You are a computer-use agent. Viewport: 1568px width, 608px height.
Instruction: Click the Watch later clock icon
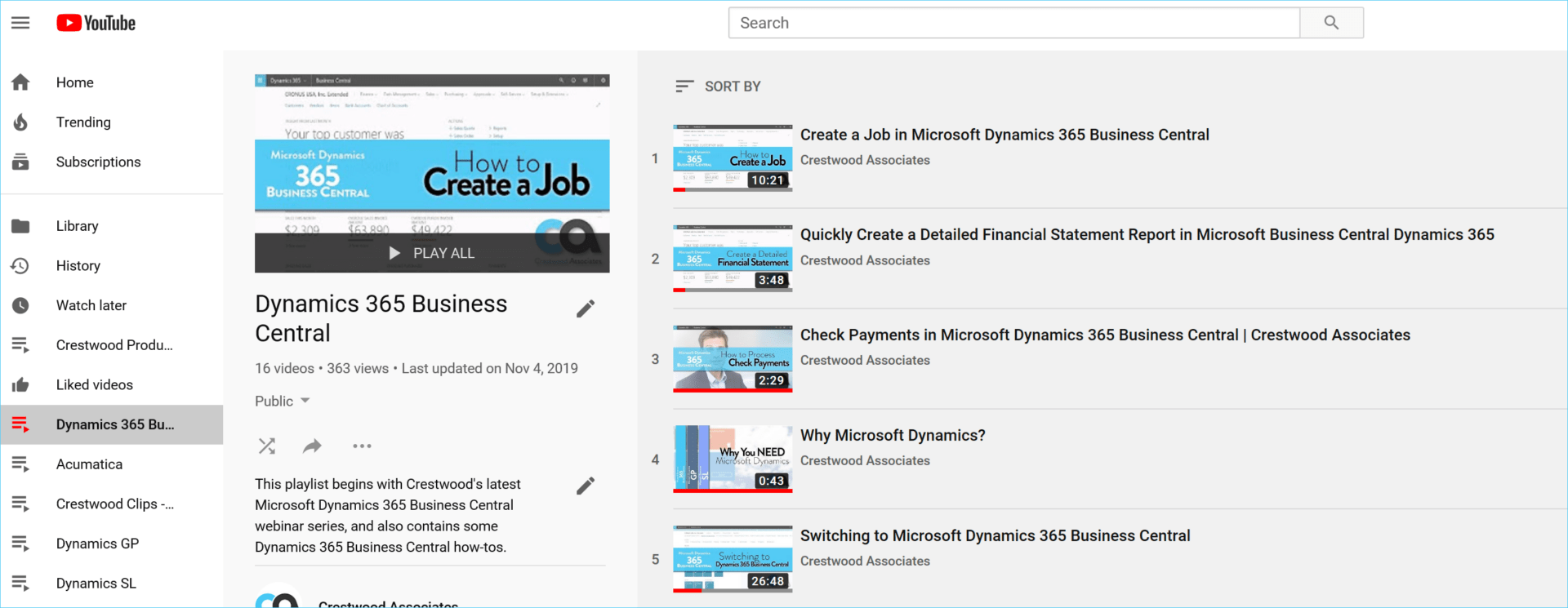coord(20,305)
